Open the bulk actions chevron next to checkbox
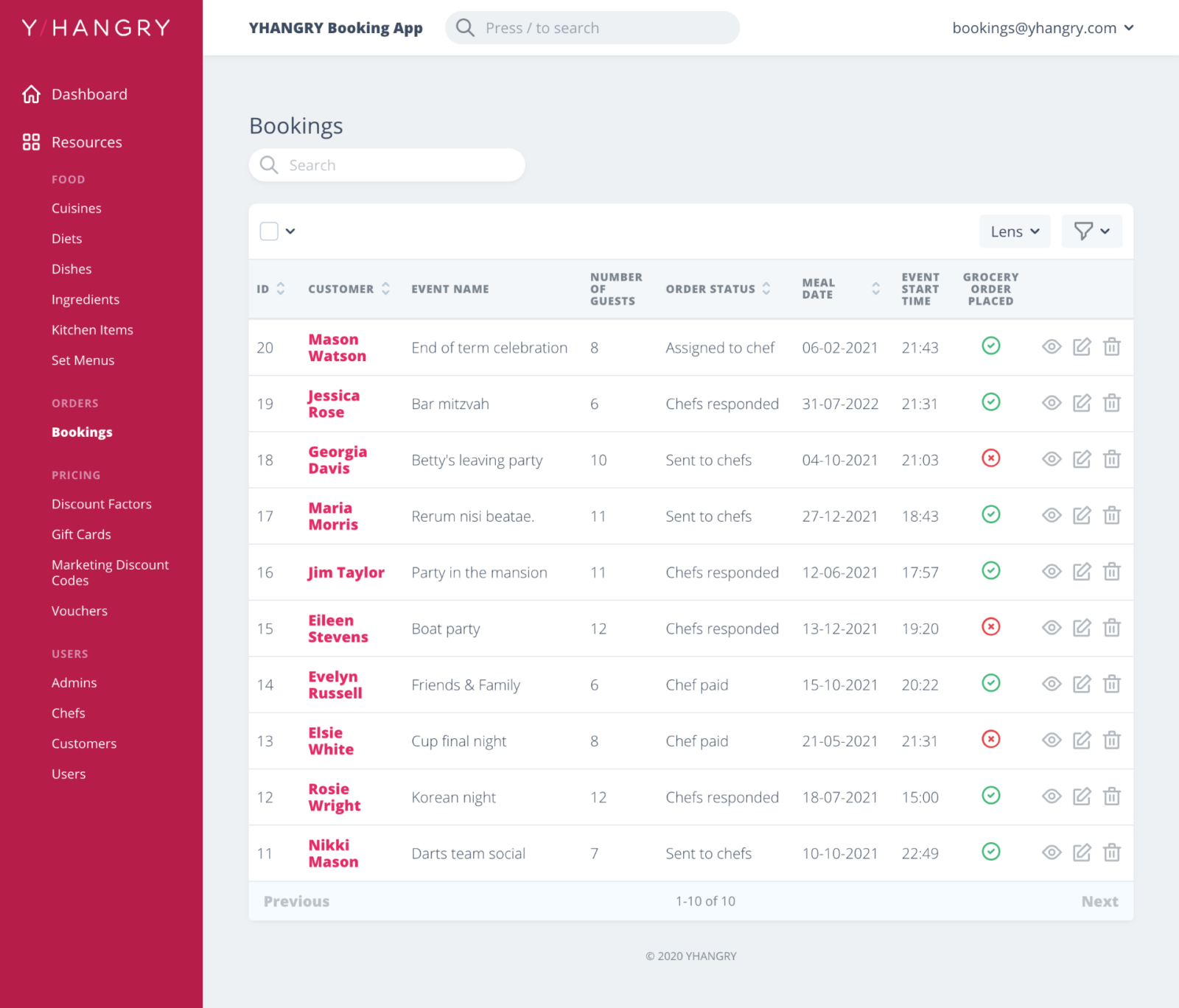The image size is (1179, 1008). 290,231
